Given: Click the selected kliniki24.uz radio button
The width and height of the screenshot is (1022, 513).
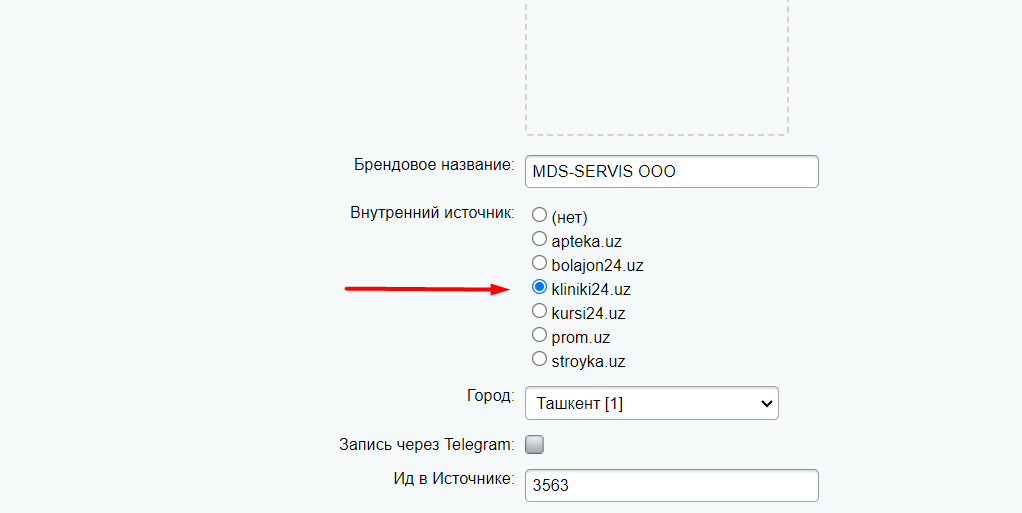Looking at the screenshot, I should (540, 287).
